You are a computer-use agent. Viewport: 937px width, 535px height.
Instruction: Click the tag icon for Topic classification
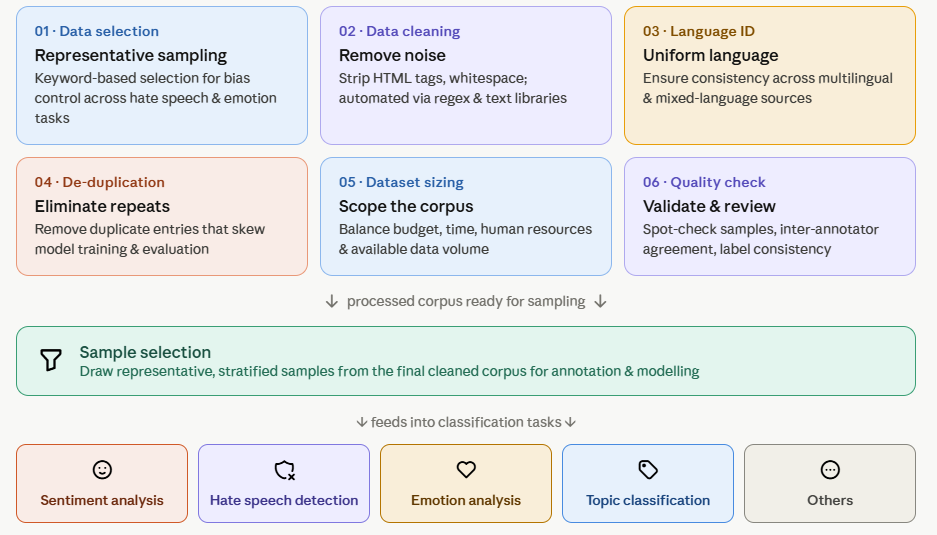[648, 470]
